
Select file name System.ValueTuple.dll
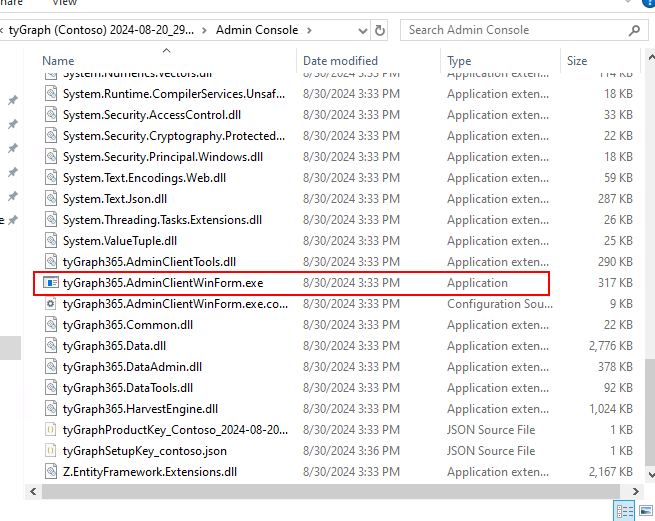pyautogui.click(x=120, y=241)
